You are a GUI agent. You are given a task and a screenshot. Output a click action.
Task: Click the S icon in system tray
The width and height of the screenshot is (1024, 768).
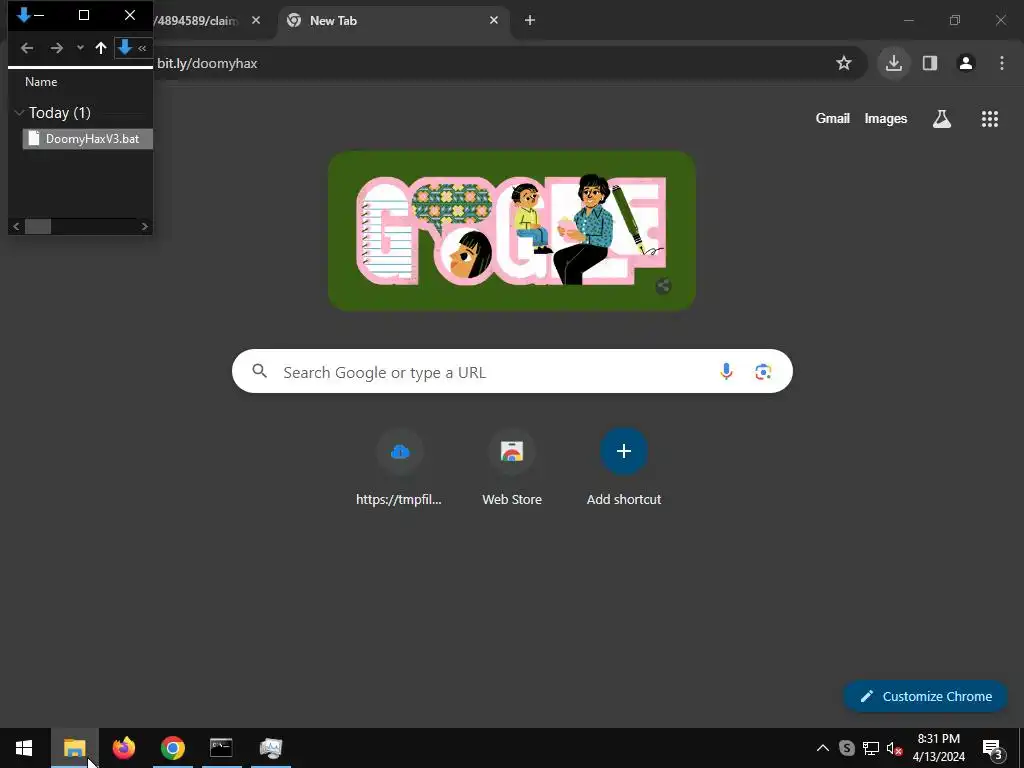coord(846,748)
